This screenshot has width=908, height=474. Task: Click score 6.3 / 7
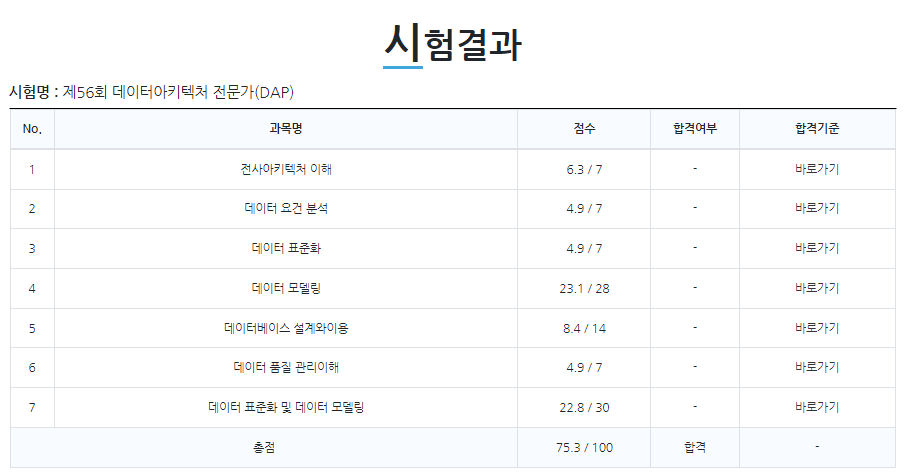[584, 170]
